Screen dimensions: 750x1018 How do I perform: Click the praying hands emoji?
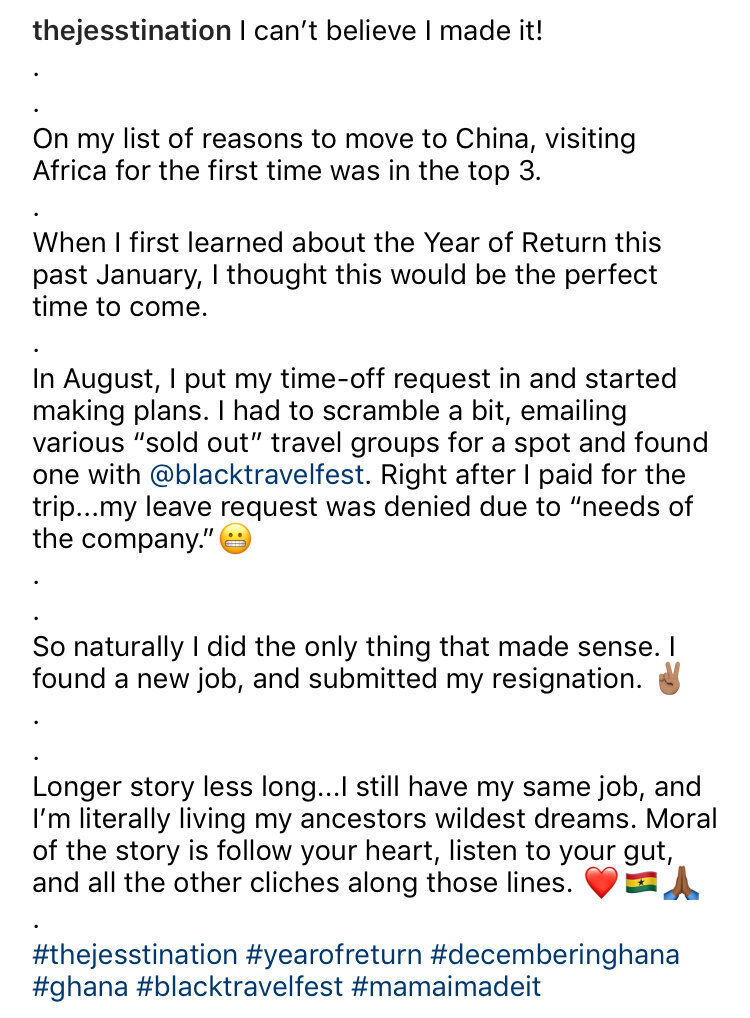coord(681,883)
